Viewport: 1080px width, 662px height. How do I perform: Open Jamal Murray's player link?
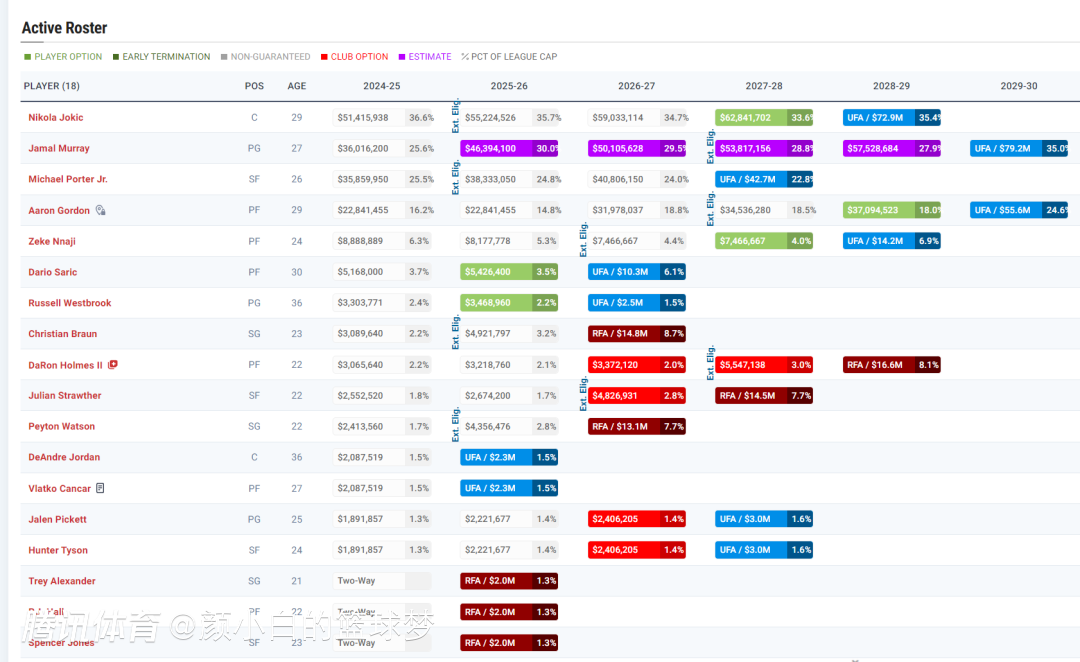click(x=59, y=149)
